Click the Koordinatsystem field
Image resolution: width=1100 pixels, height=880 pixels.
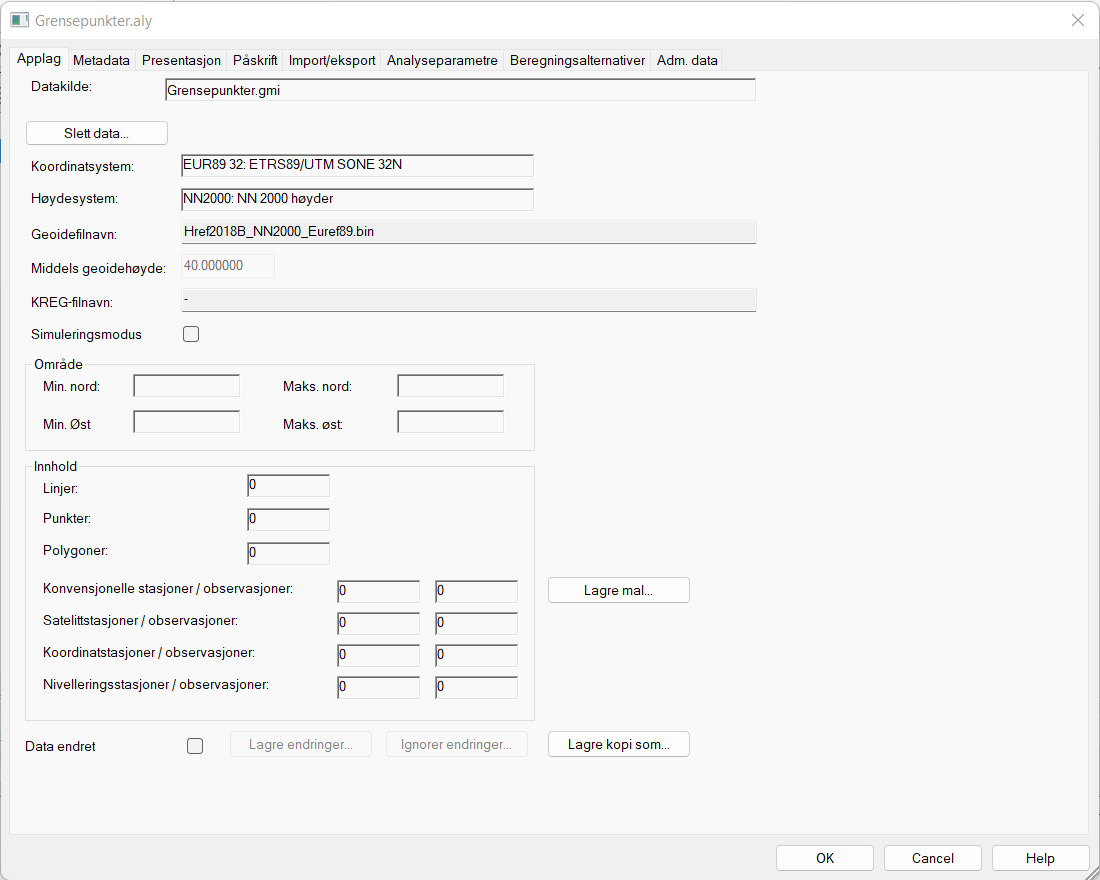click(x=356, y=166)
